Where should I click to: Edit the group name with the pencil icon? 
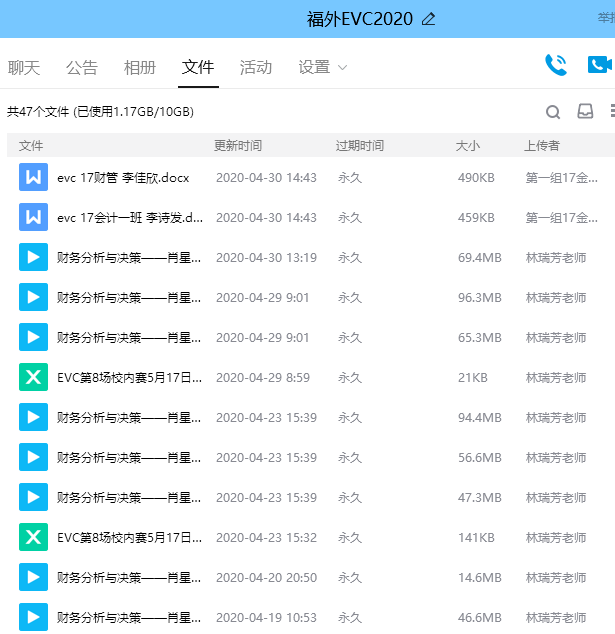429,19
